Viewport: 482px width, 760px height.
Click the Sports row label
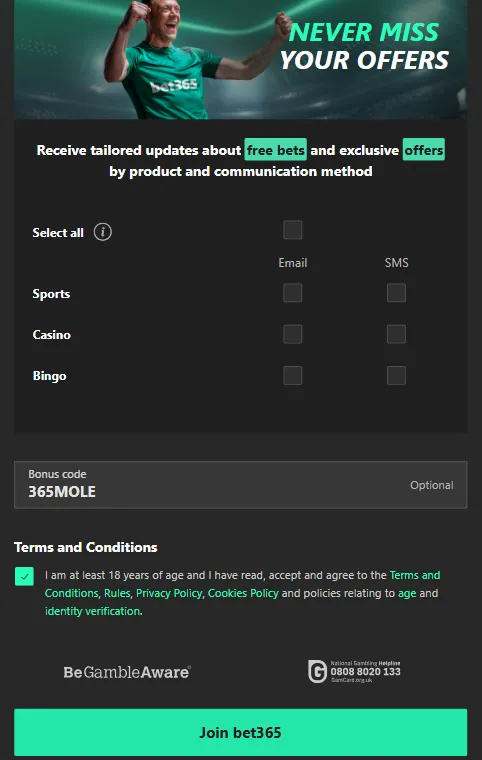coord(51,294)
